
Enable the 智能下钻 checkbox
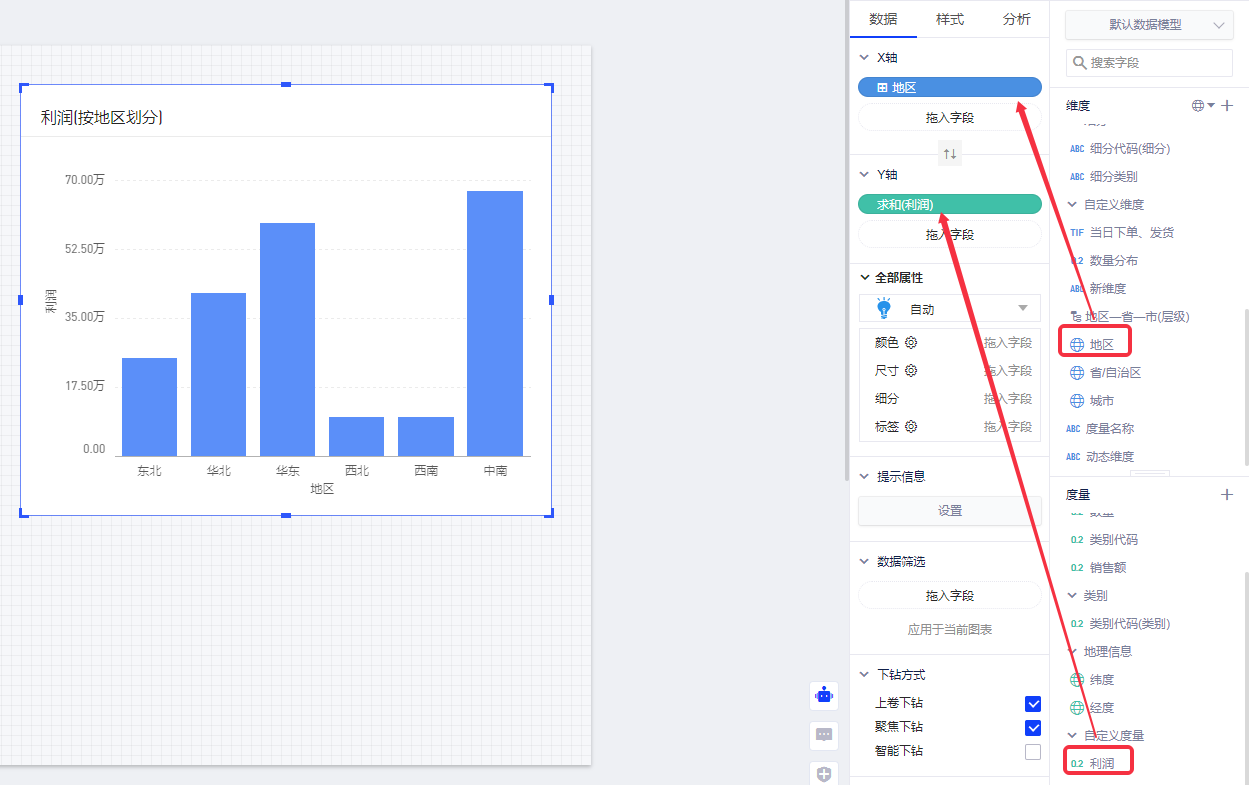pyautogui.click(x=1033, y=752)
